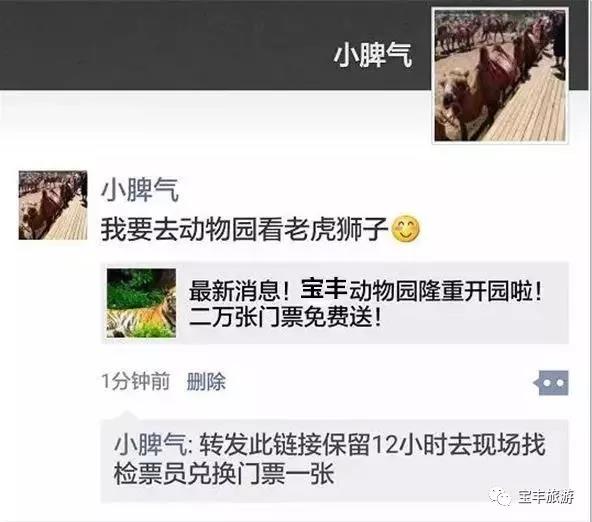
Task: Tap the comment bubble second line 检票员兑换门票一张
Action: click(x=224, y=474)
